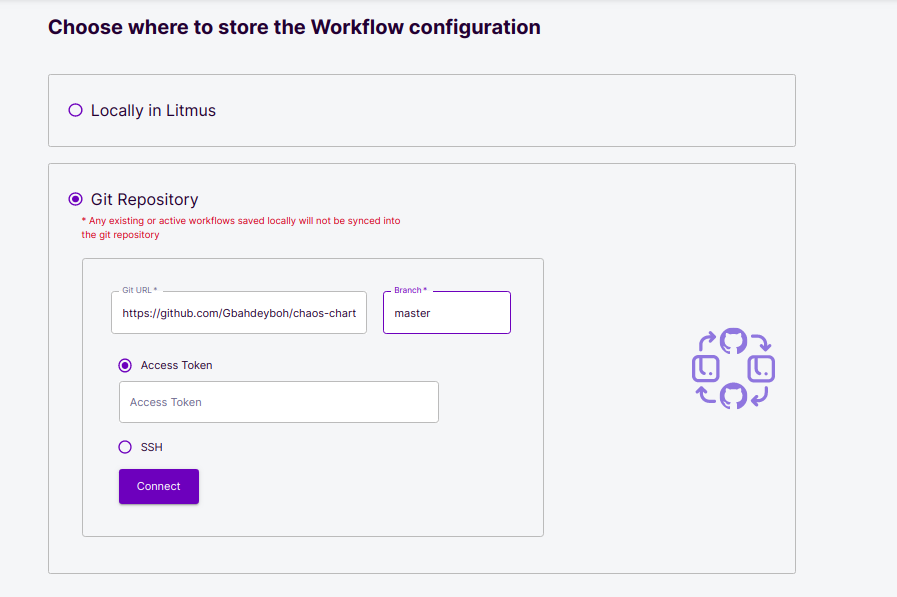Click the empty Access Token text box
This screenshot has height=597, width=897.
click(x=279, y=402)
